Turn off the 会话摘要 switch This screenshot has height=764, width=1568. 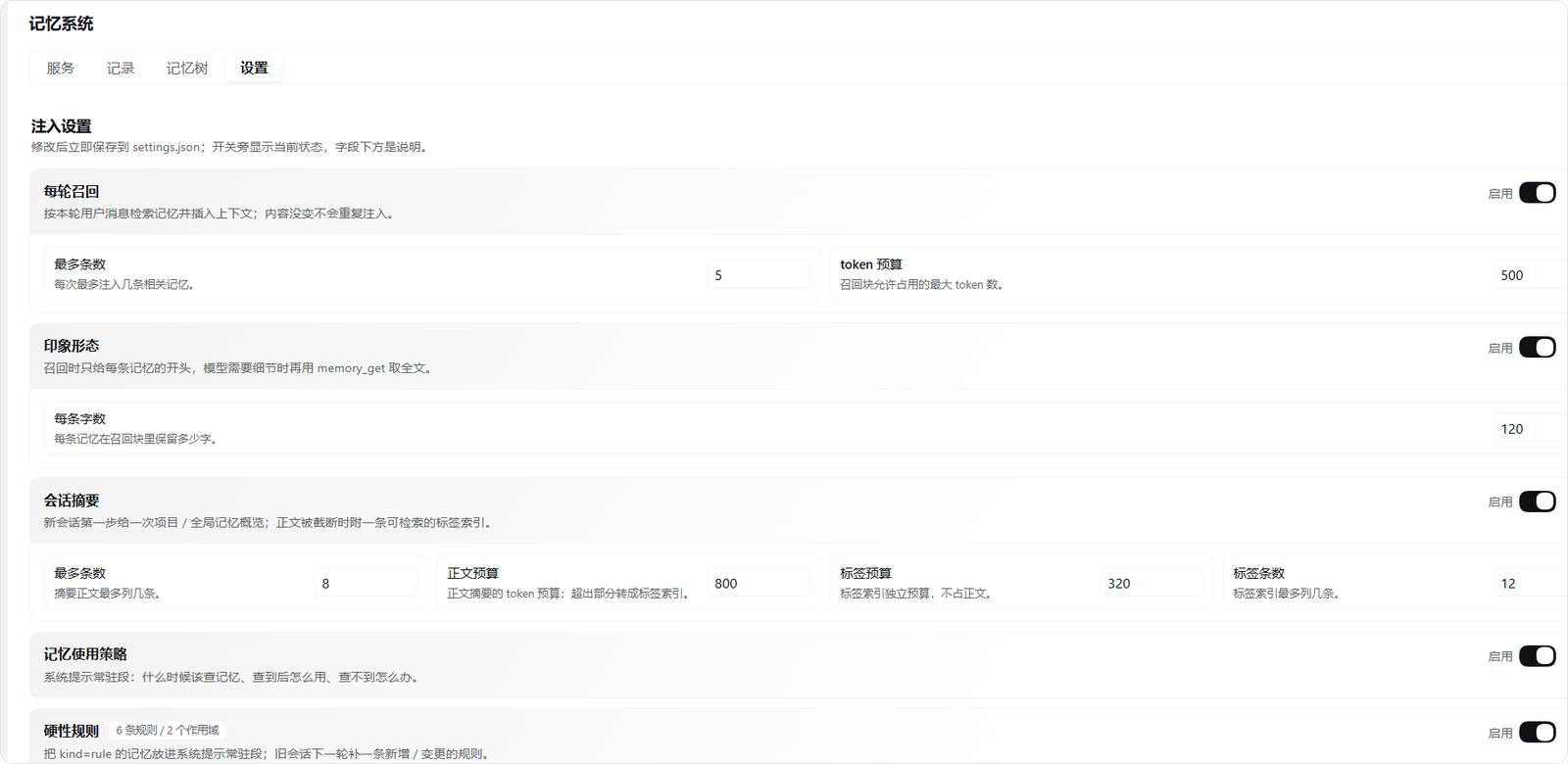point(1537,501)
